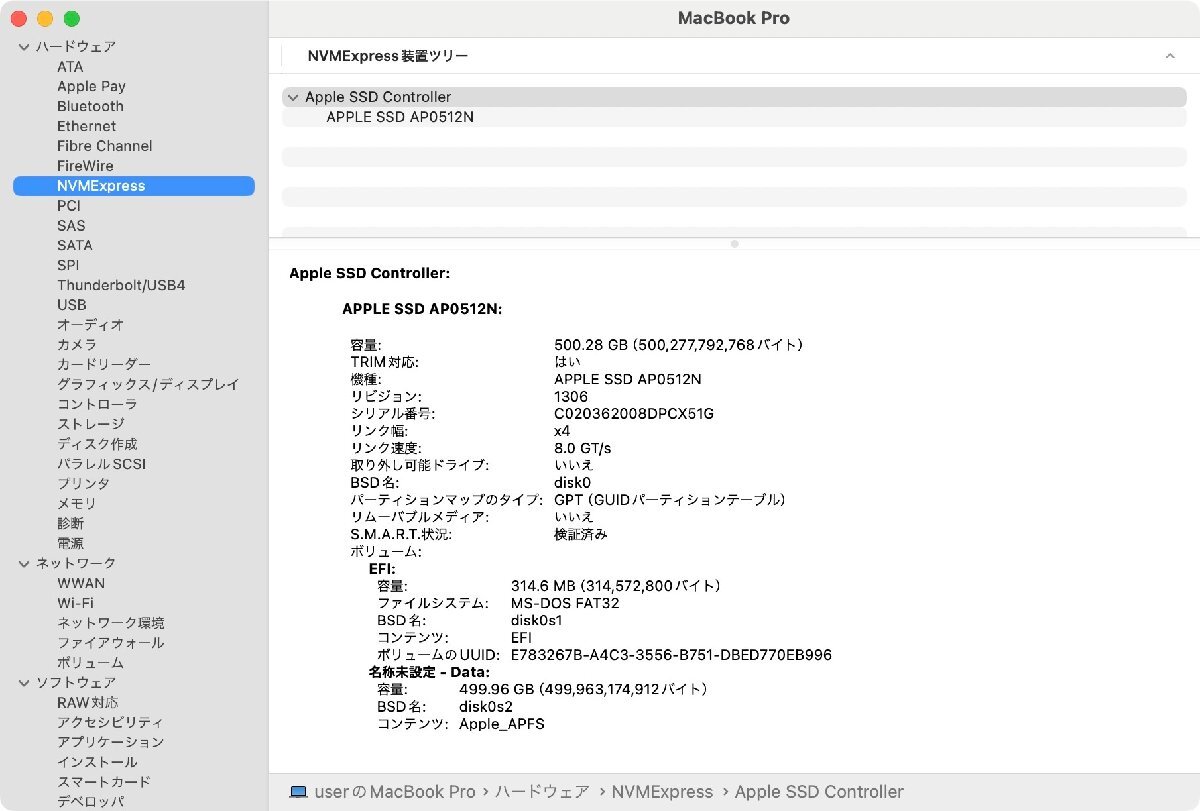Select パラレルSCSI in the sidebar
Image resolution: width=1200 pixels, height=811 pixels.
click(x=101, y=464)
